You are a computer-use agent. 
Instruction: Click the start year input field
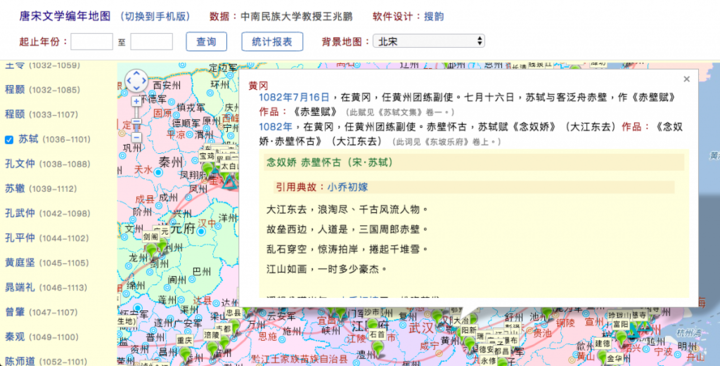92,41
